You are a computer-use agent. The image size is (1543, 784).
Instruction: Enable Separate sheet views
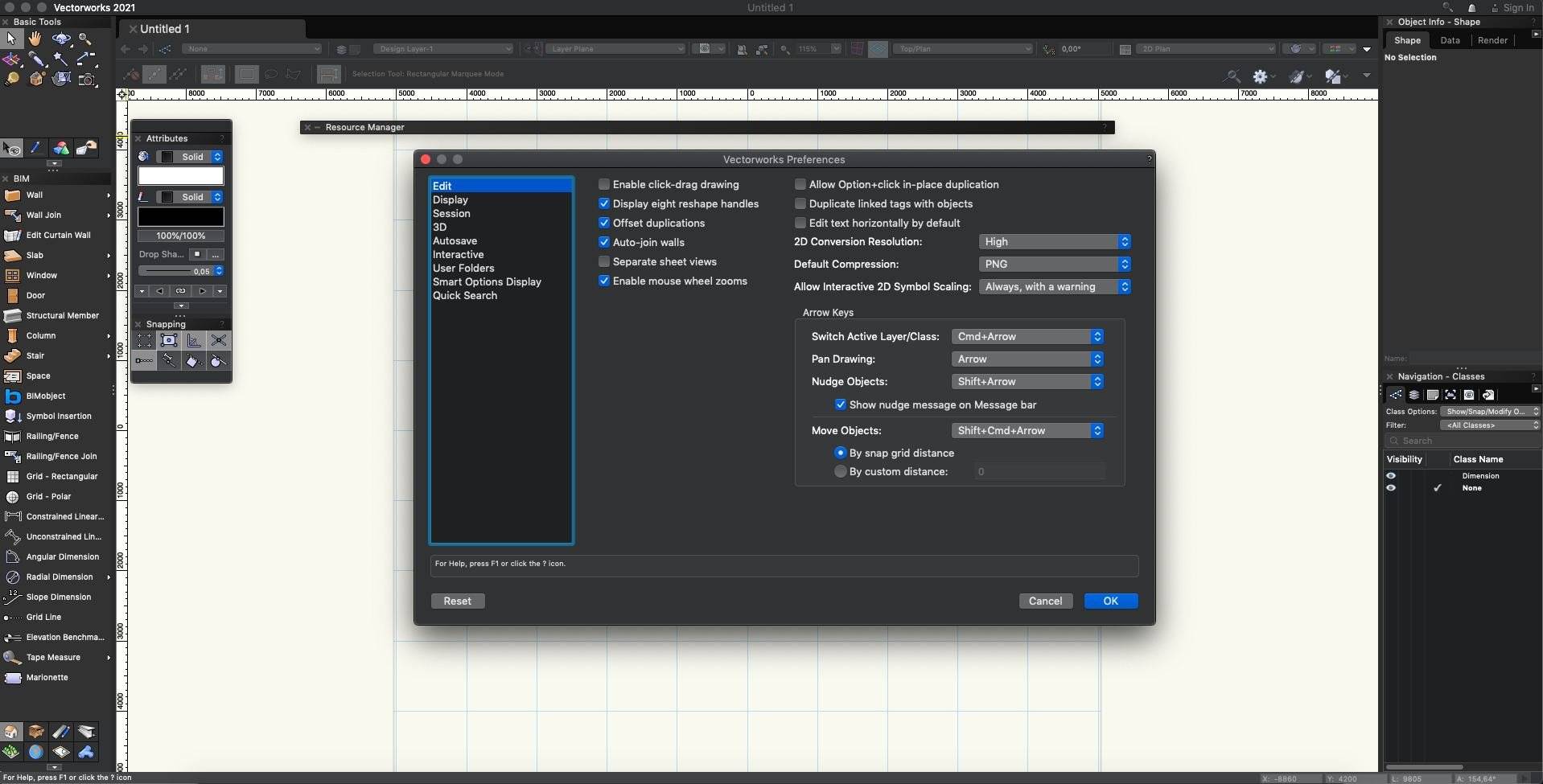[604, 261]
